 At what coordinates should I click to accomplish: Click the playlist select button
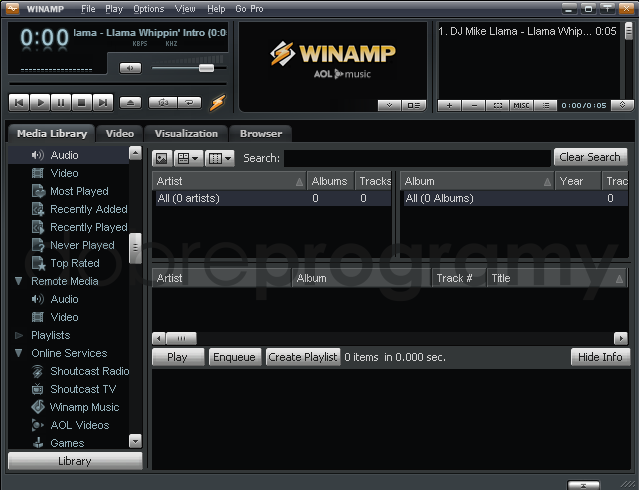pos(498,106)
